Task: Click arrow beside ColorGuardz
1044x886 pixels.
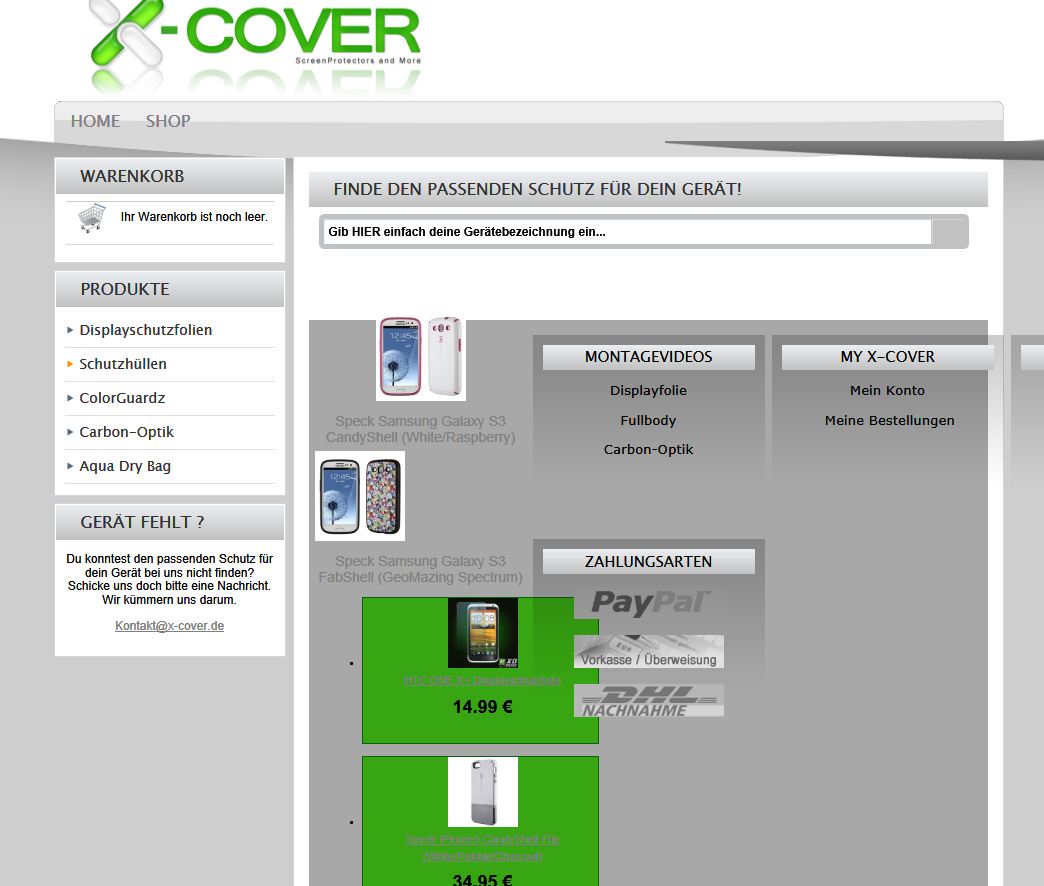Action: pos(70,398)
